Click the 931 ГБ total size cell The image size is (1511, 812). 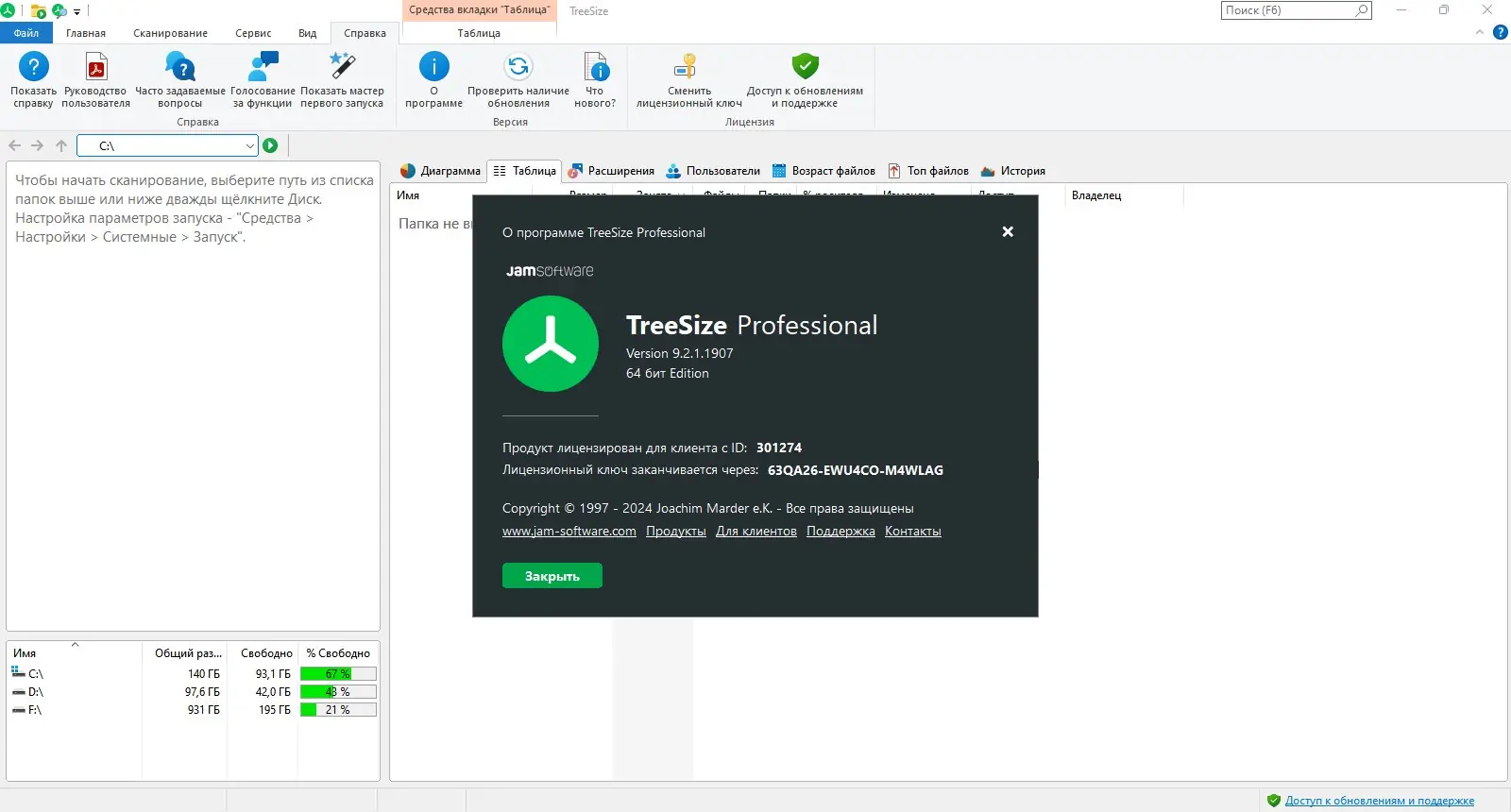pyautogui.click(x=203, y=710)
